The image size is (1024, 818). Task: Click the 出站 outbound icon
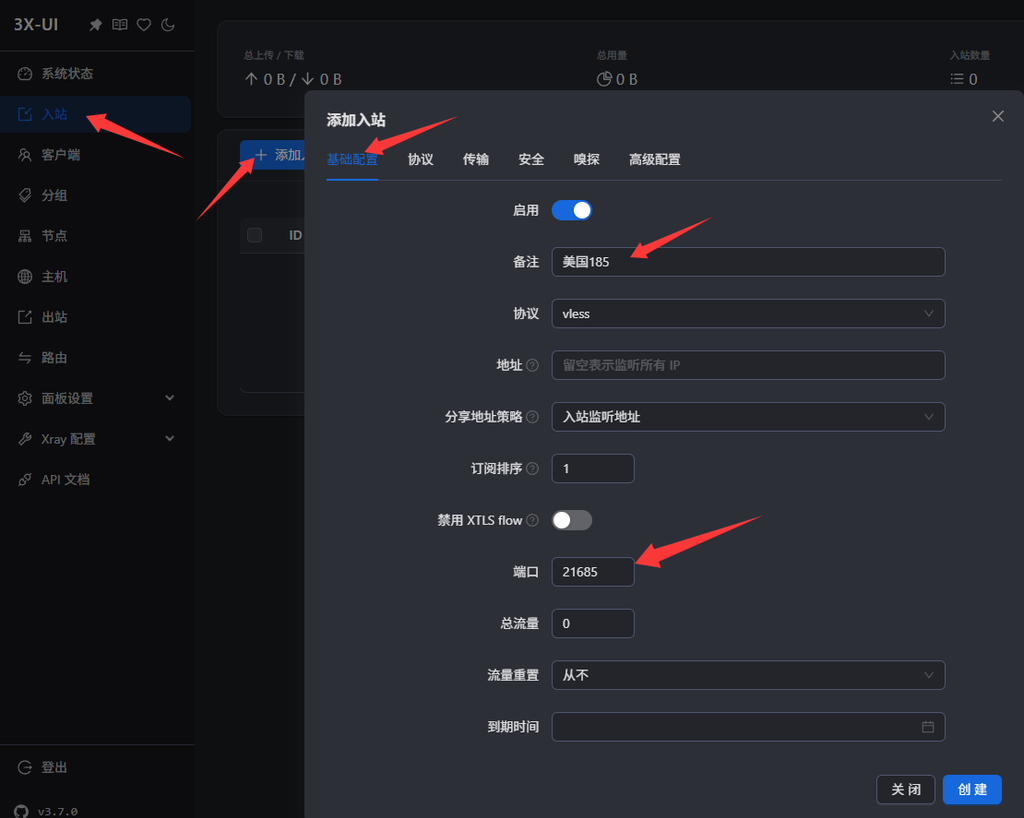(x=25, y=317)
